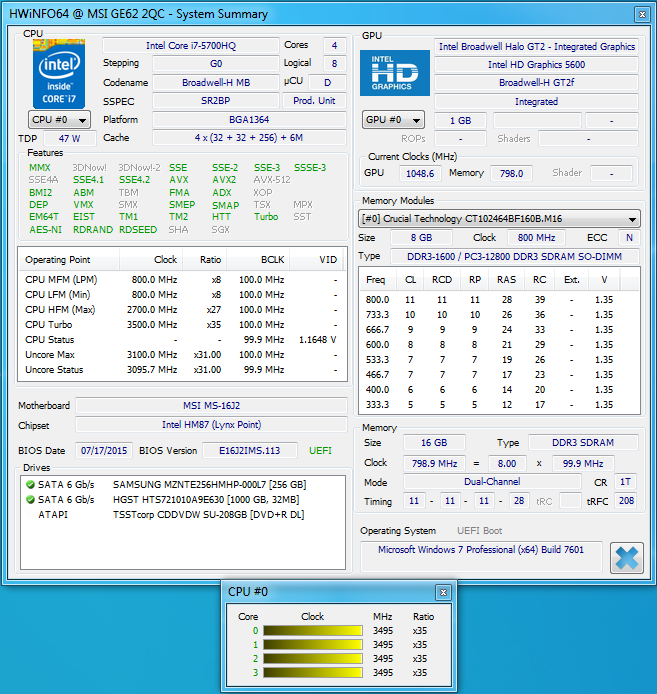Screen dimensions: 657x694
Task: Select the 333.3 memory frequency row
Action: [x=499, y=405]
